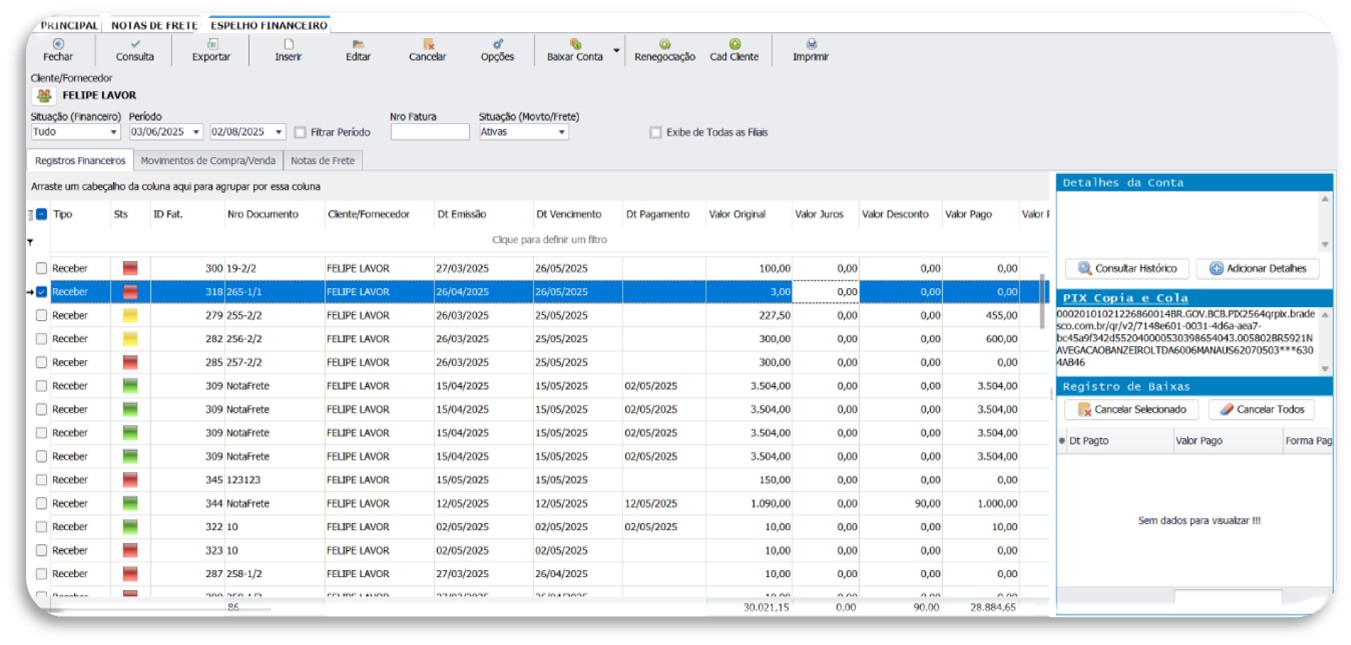The width and height of the screenshot is (1351, 645).
Task: Click the Fechar toolbar icon
Action: [x=58, y=44]
